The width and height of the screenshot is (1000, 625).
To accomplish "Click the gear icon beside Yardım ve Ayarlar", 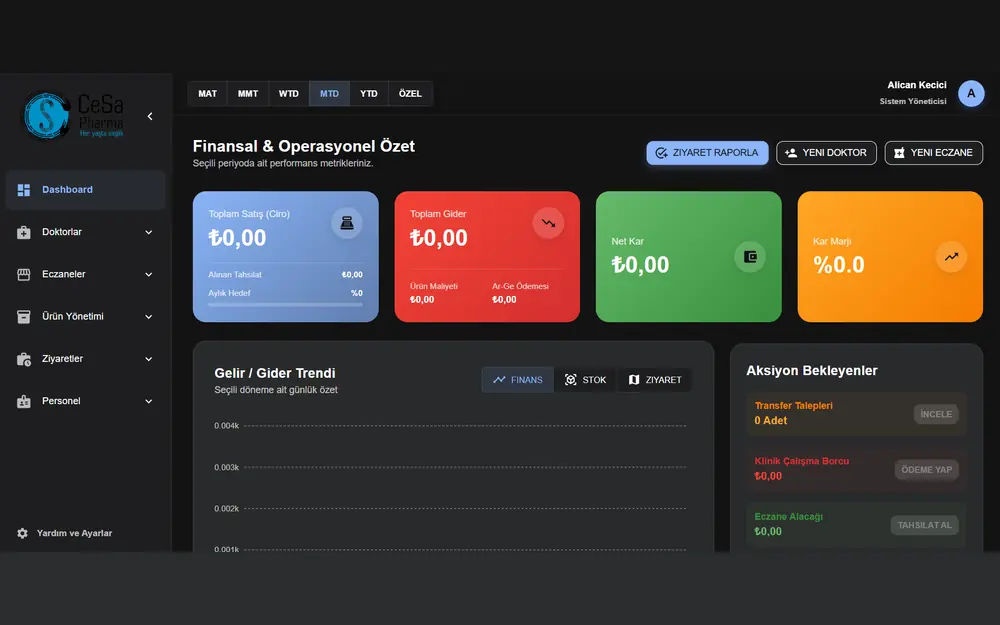I will click(22, 533).
